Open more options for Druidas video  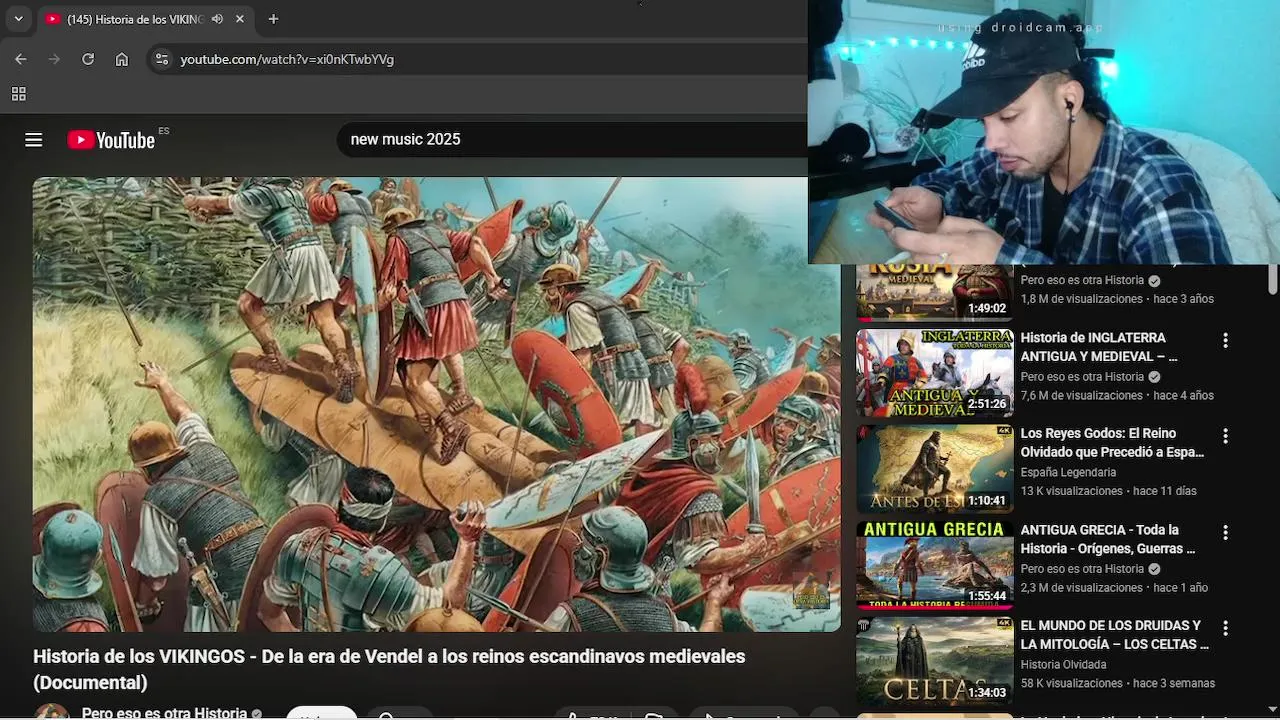coord(1225,629)
